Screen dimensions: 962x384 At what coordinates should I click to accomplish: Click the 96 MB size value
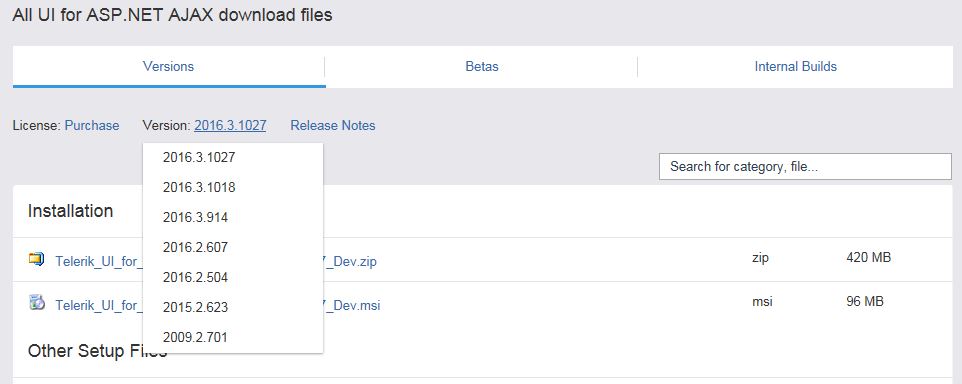864,302
